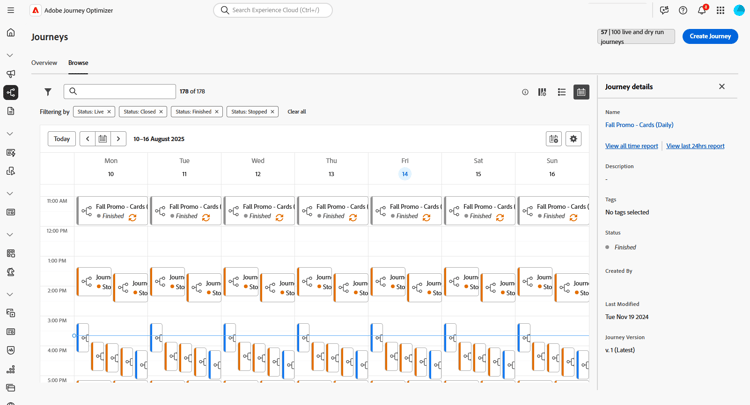Open the hamburger navigation menu
Image resolution: width=750 pixels, height=405 pixels.
[11, 10]
